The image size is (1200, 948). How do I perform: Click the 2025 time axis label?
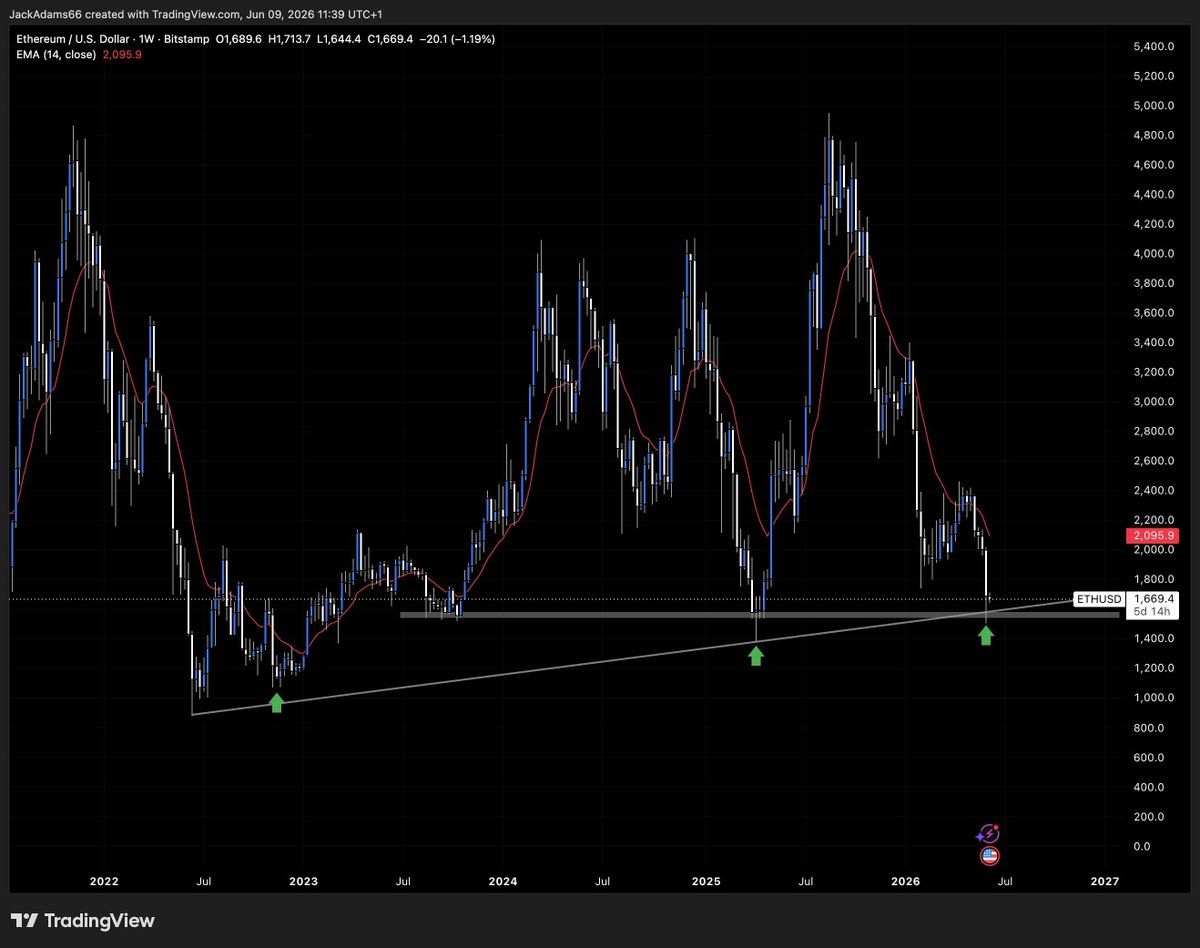click(705, 881)
